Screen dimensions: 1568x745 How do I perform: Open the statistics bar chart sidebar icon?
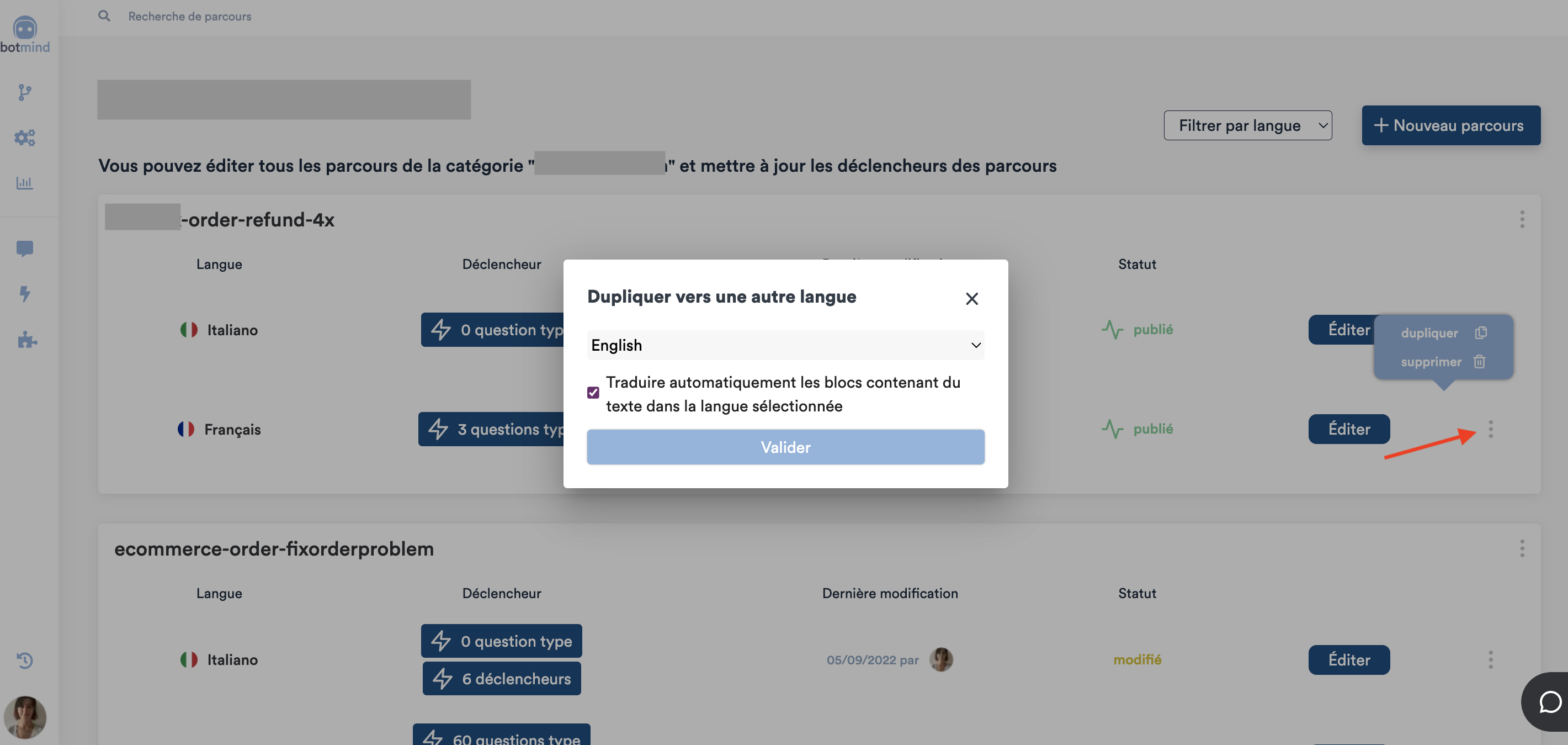point(24,182)
